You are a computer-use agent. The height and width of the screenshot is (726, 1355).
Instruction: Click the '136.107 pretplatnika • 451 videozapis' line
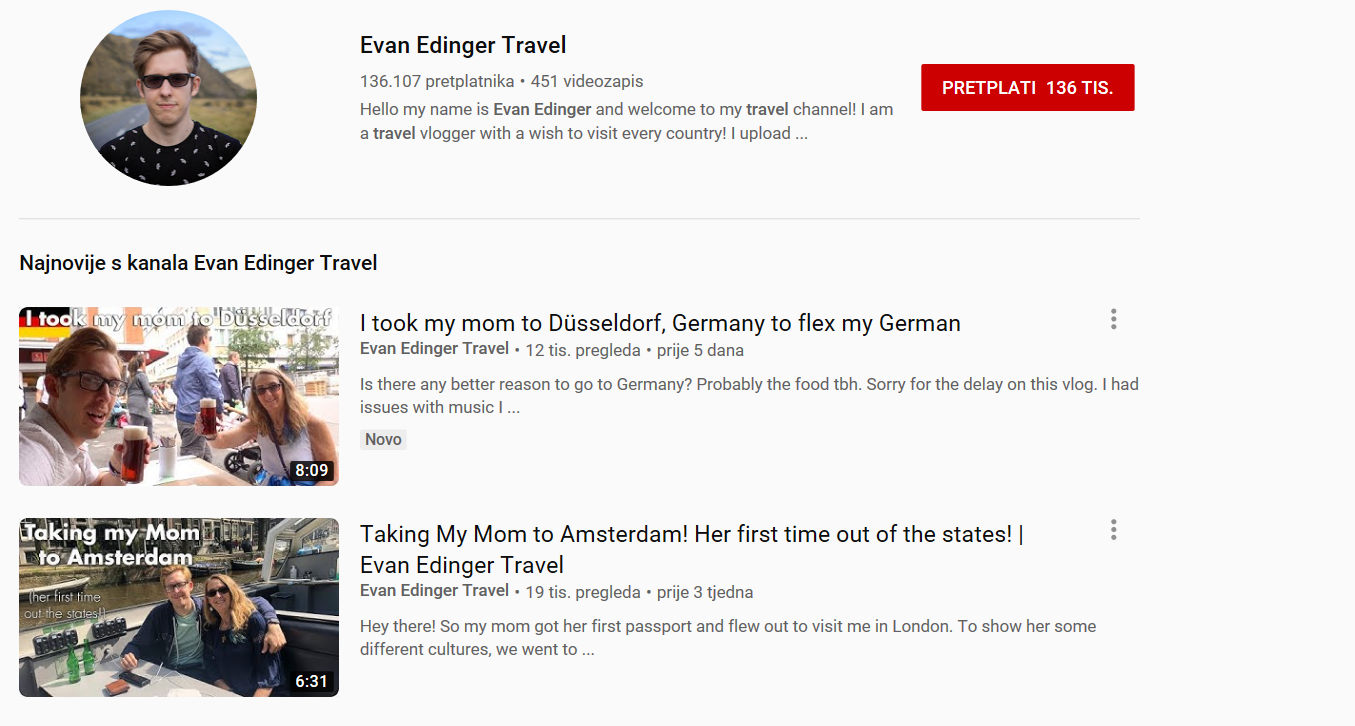[502, 81]
